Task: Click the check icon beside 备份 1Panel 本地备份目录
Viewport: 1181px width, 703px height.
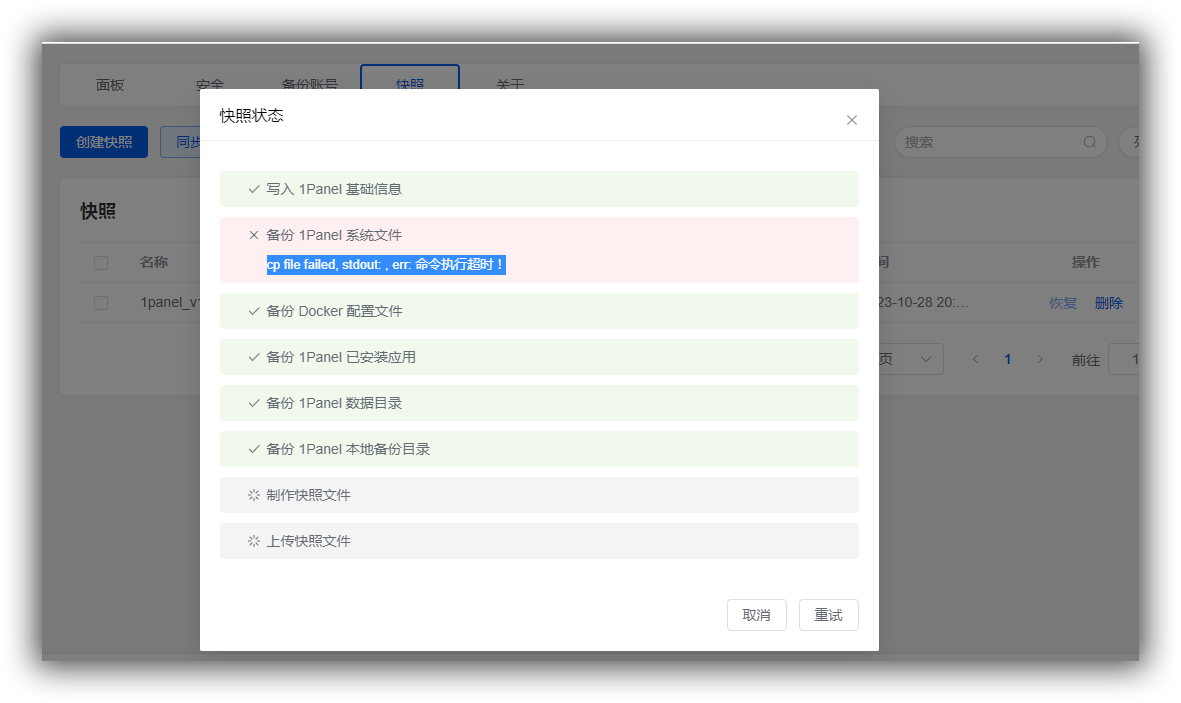Action: (x=254, y=449)
